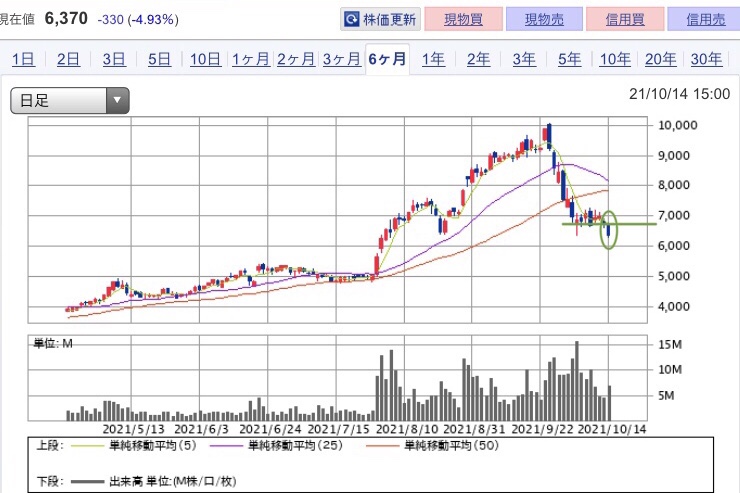Switch to the 2ヶ月 chart period
Viewport: 740px width, 493px height.
[296, 59]
